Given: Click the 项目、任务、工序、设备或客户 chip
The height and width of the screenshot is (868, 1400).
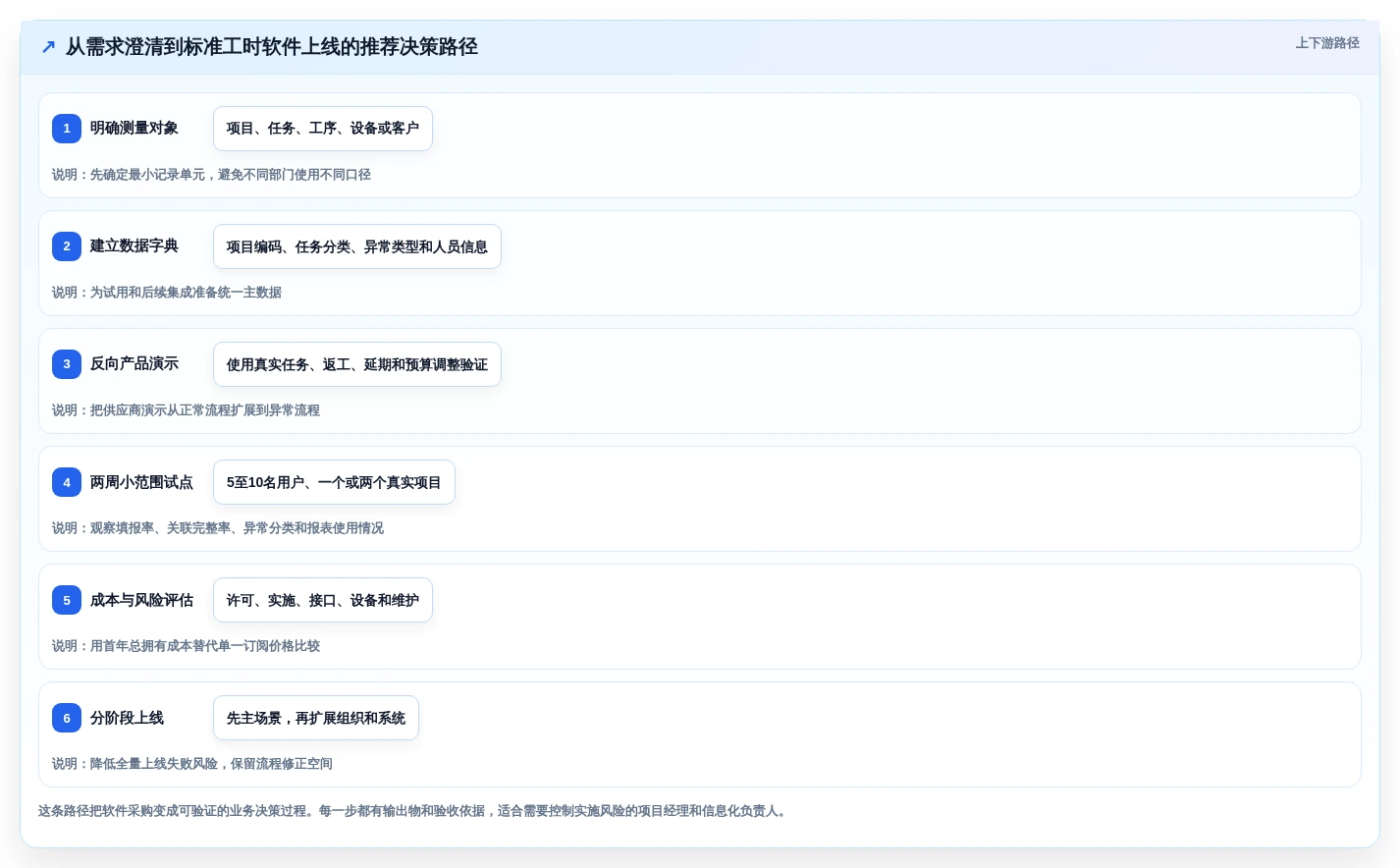Looking at the screenshot, I should (x=323, y=129).
